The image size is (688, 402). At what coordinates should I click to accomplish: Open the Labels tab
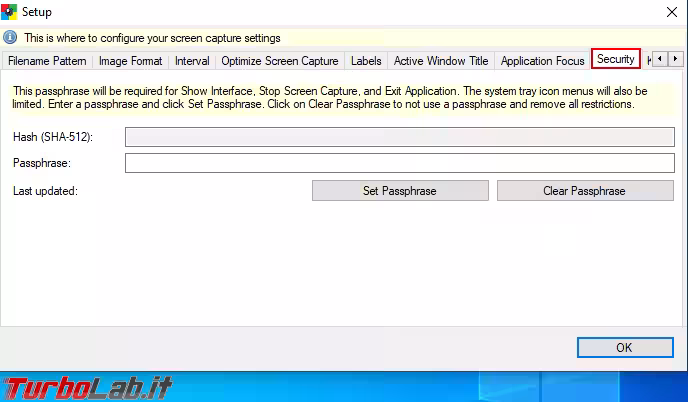[366, 61]
